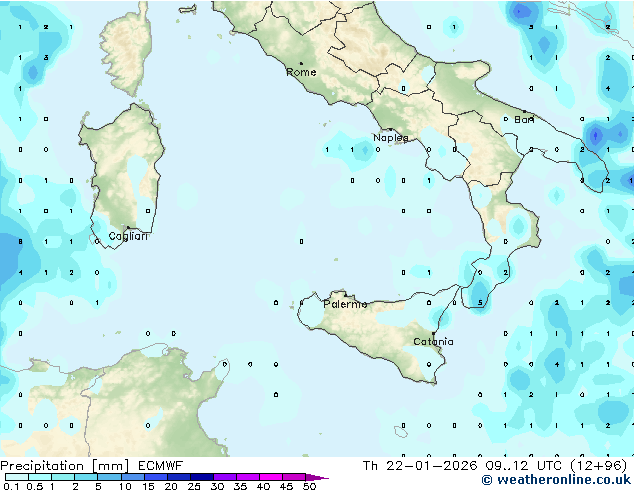Pick the legend swatch between 0.1 and 0.5
Image resolution: width=634 pixels, height=490 pixels.
point(17,477)
